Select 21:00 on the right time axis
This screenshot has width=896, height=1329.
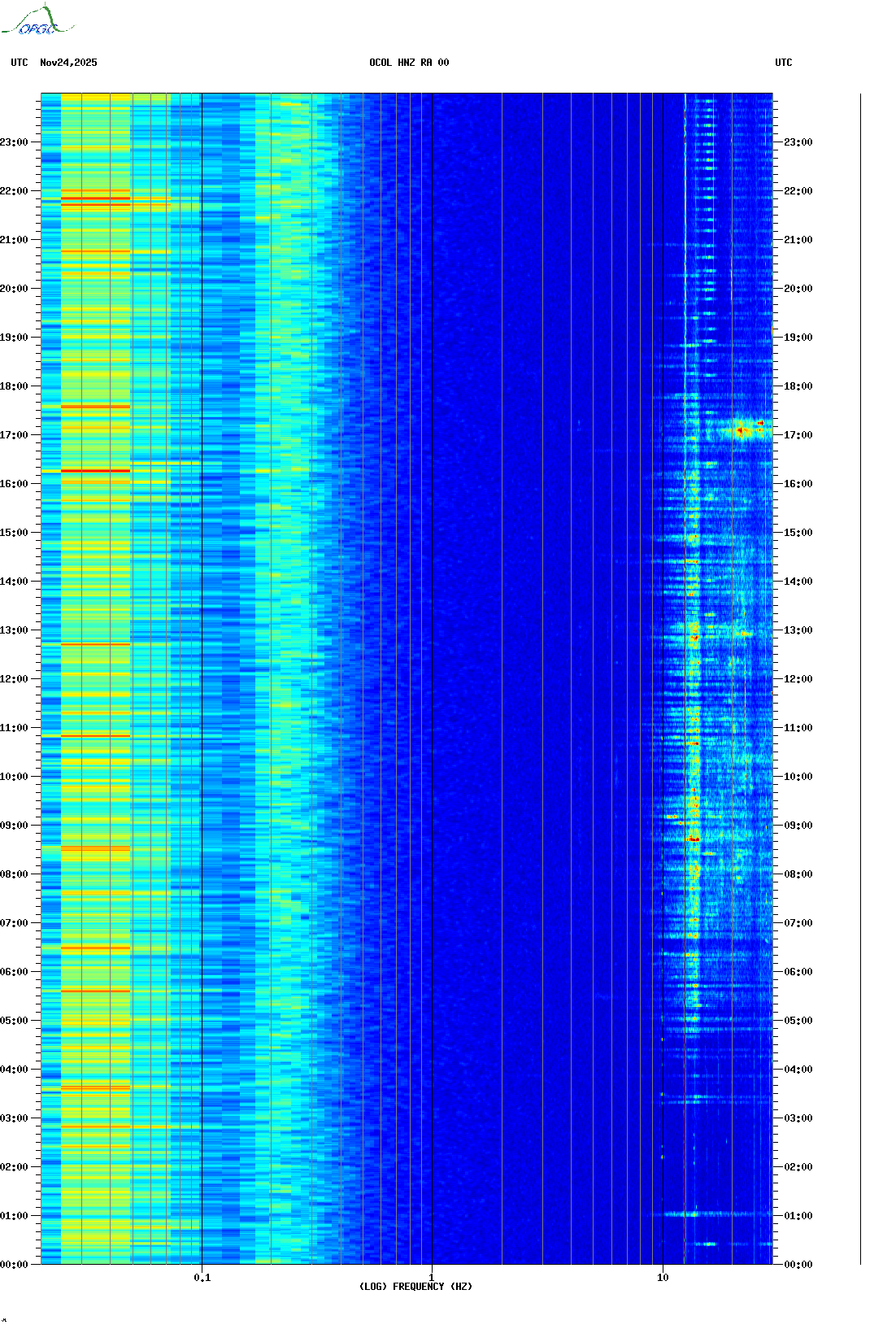[x=798, y=240]
